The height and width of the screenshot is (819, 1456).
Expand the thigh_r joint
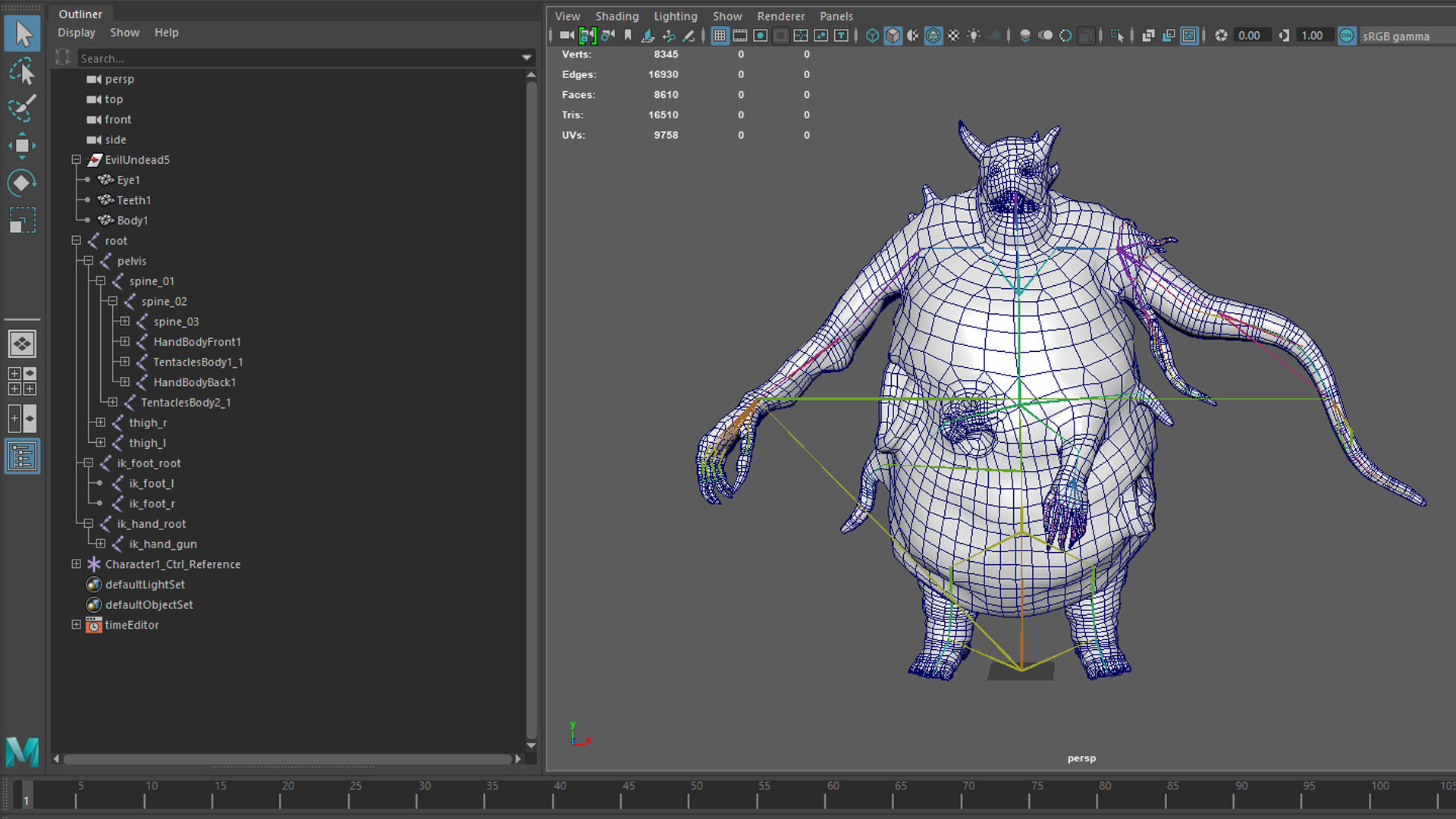click(100, 422)
